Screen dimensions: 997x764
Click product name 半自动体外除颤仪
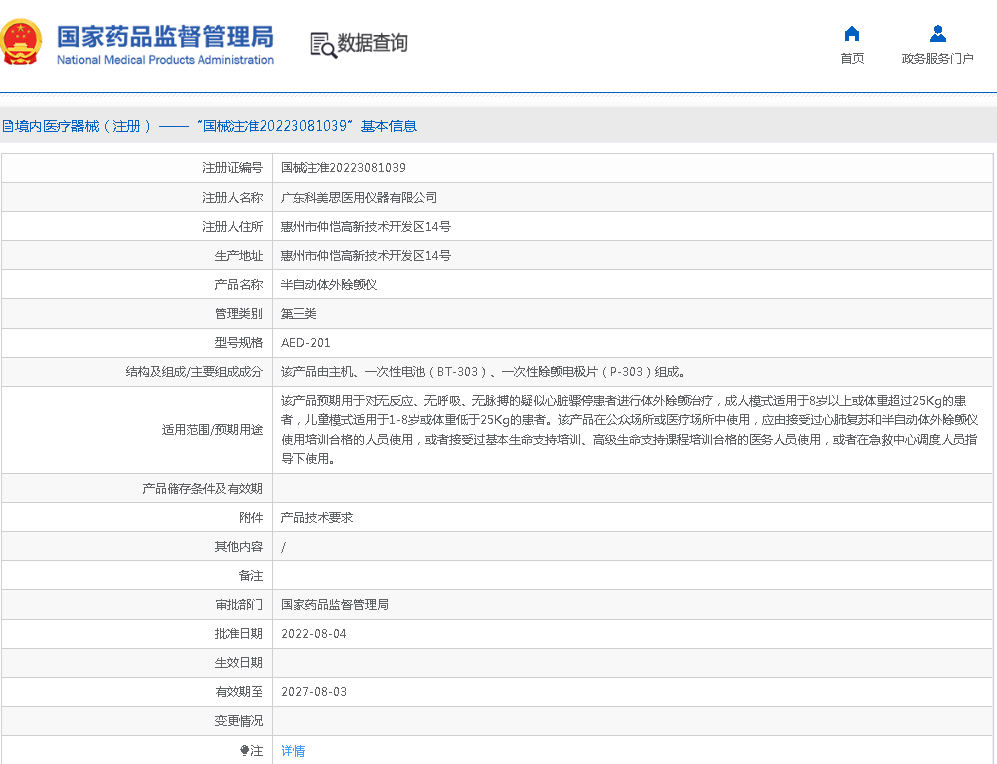tap(328, 285)
